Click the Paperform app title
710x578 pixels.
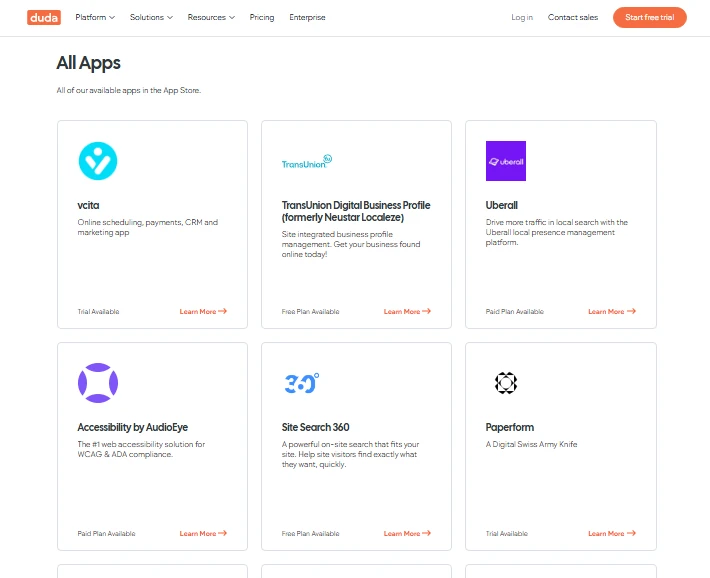(510, 427)
